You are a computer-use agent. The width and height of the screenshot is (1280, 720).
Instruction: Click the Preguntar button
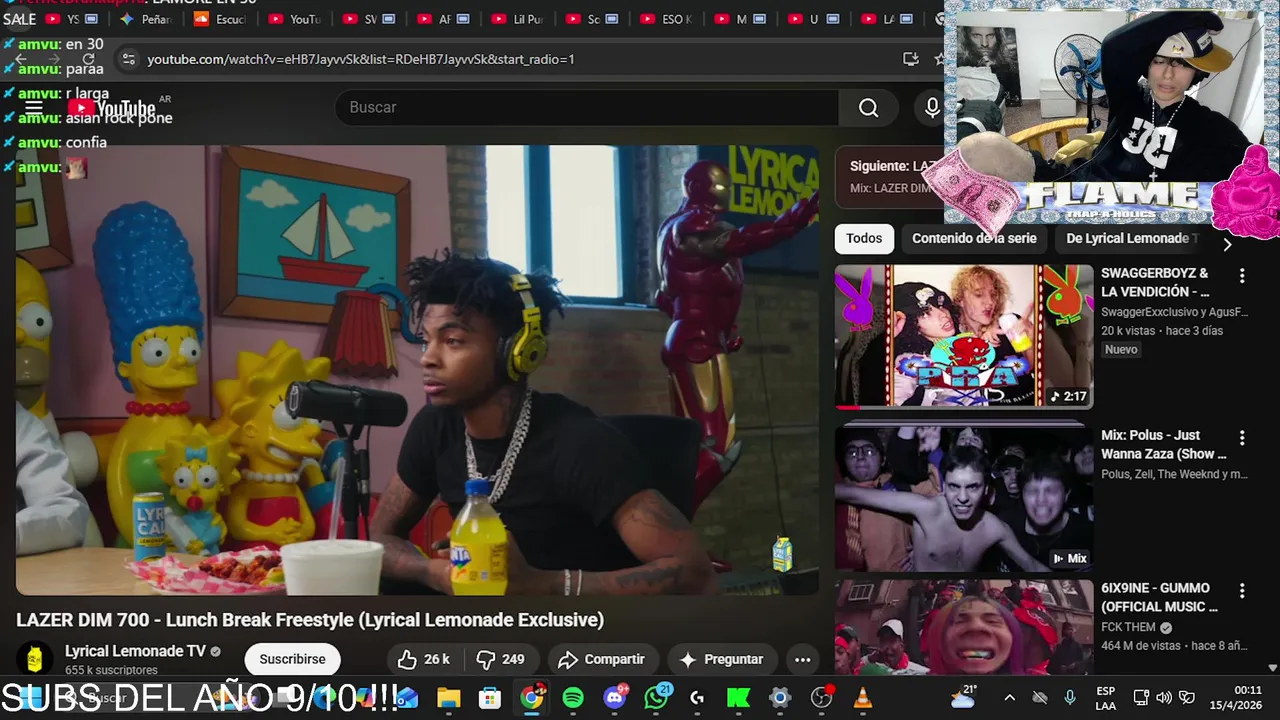point(721,659)
